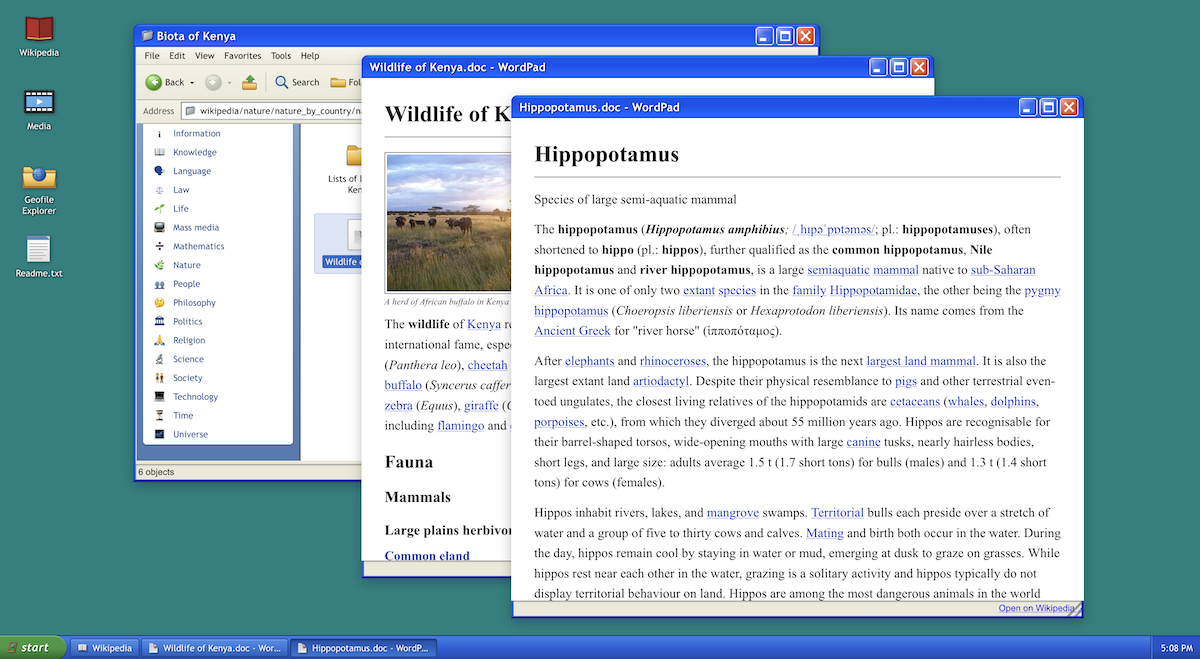Select the Society icon in sidebar
The image size is (1200, 659).
coord(159,378)
